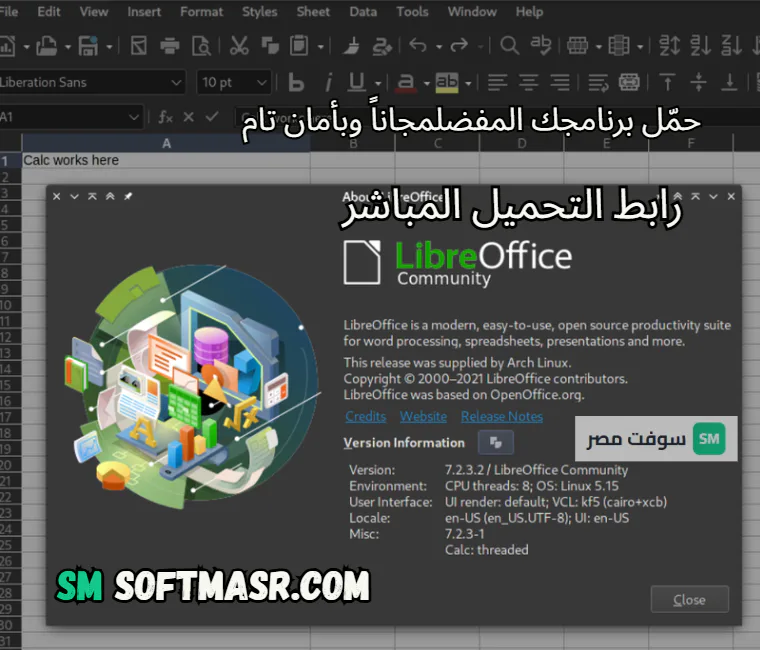
Task: Click the Undo arrow icon
Action: 418,46
